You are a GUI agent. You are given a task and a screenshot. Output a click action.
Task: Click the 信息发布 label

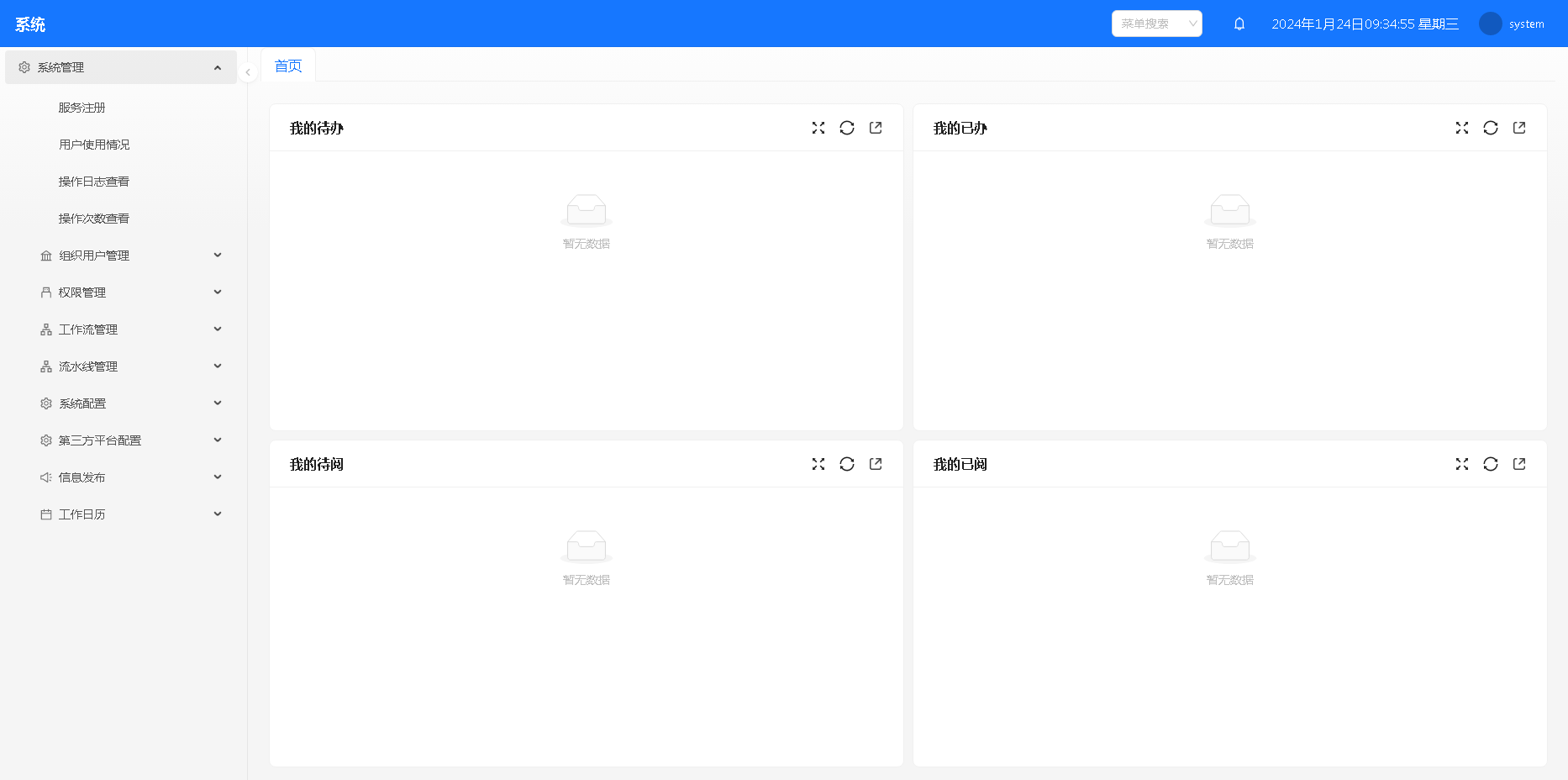82,477
